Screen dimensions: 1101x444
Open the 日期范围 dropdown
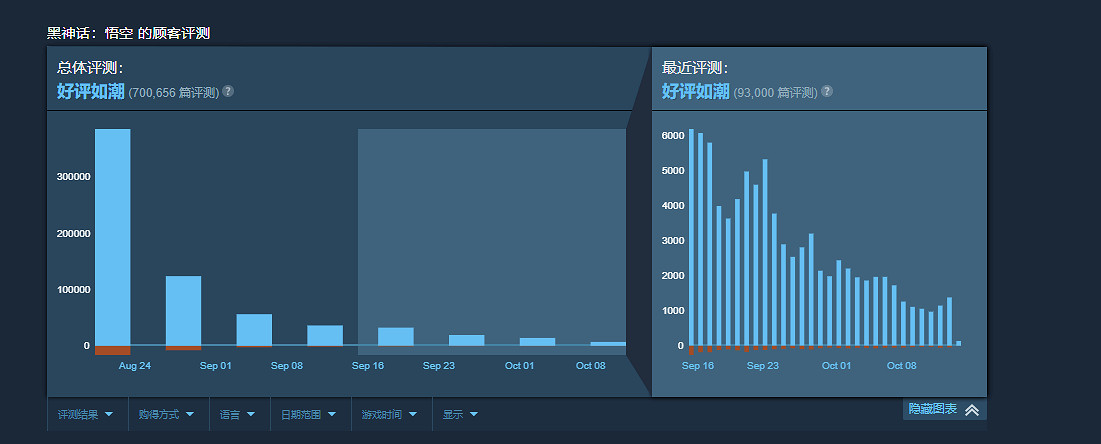(x=310, y=414)
